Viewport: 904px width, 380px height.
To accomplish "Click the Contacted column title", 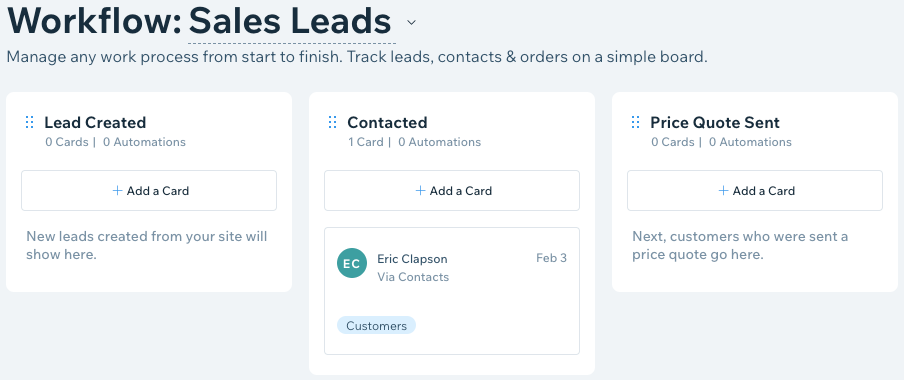I will tap(387, 122).
